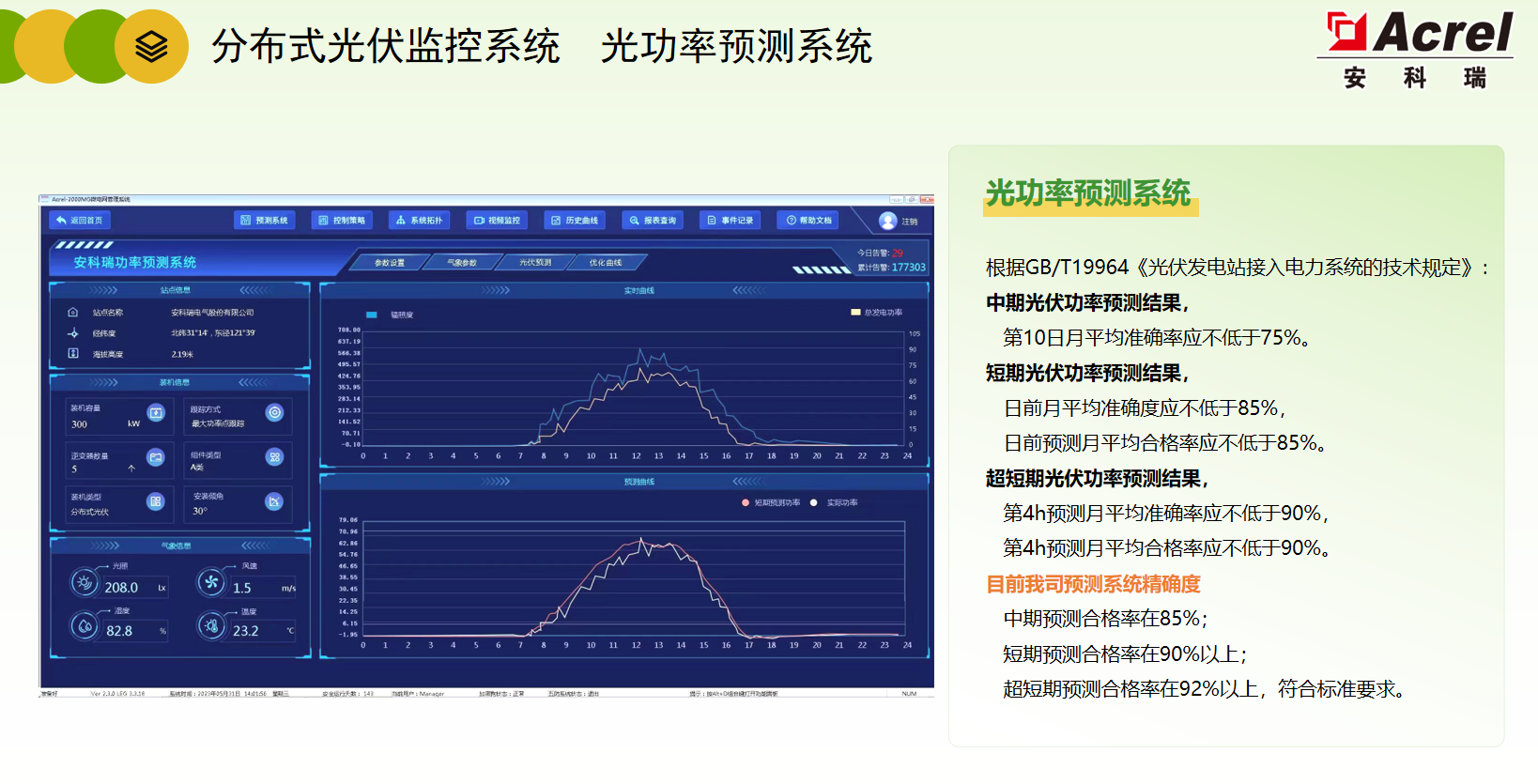Toggle the 总发电功率 legend swatch
1538x784 pixels.
[855, 313]
